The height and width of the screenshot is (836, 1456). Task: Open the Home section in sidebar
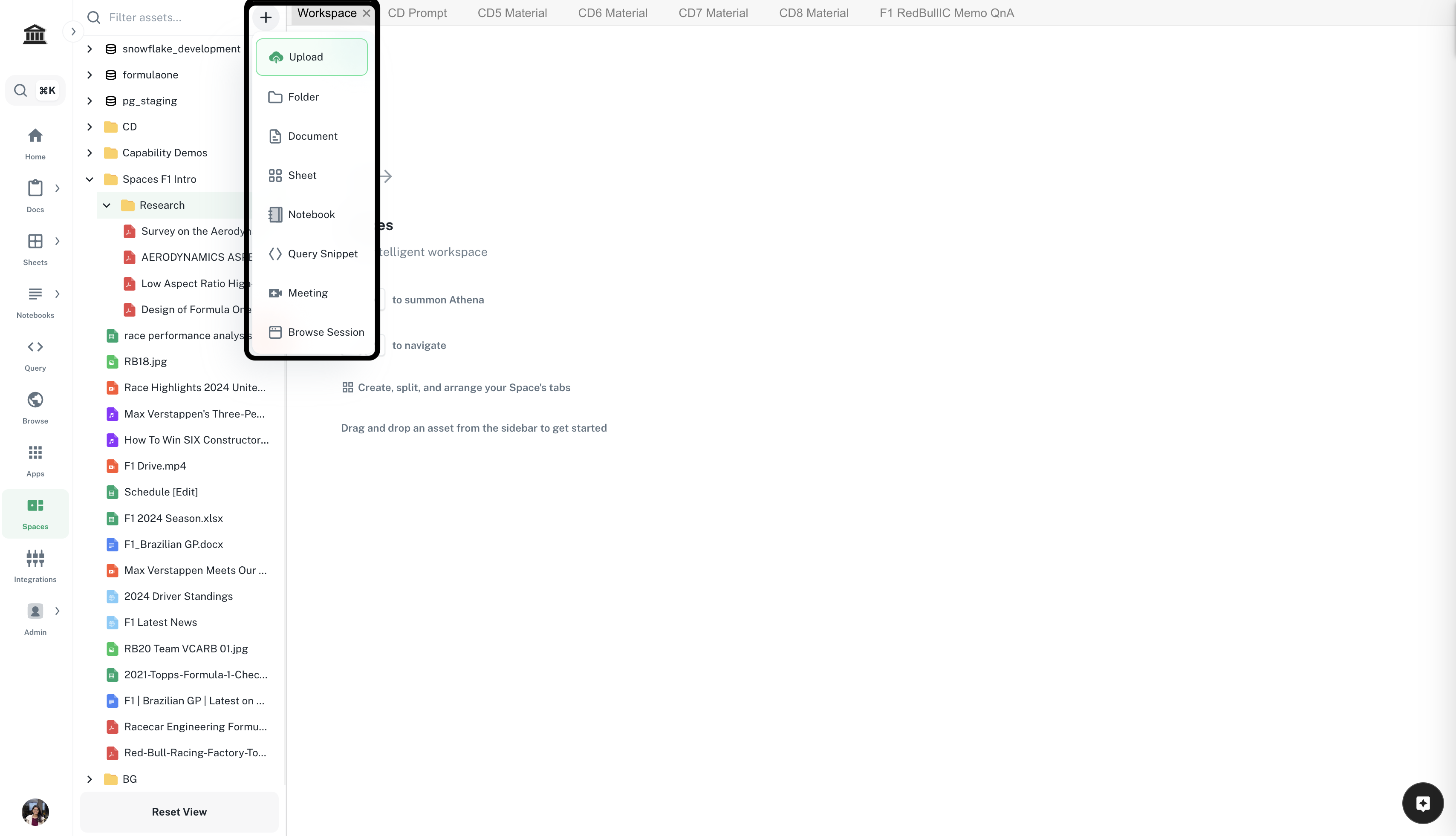(35, 143)
